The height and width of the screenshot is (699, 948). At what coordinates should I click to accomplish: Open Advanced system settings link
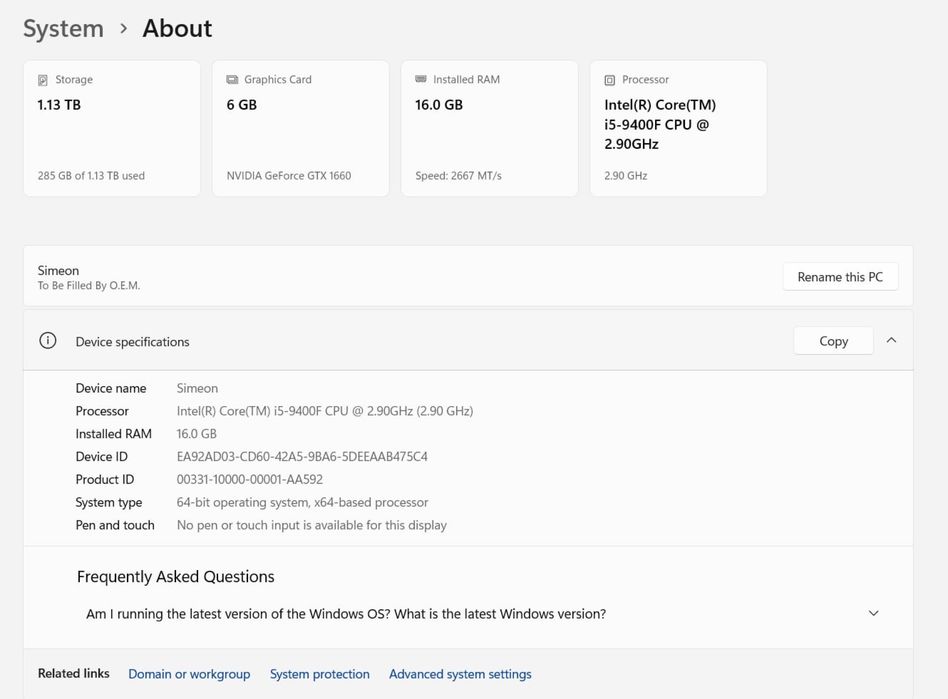(460, 674)
